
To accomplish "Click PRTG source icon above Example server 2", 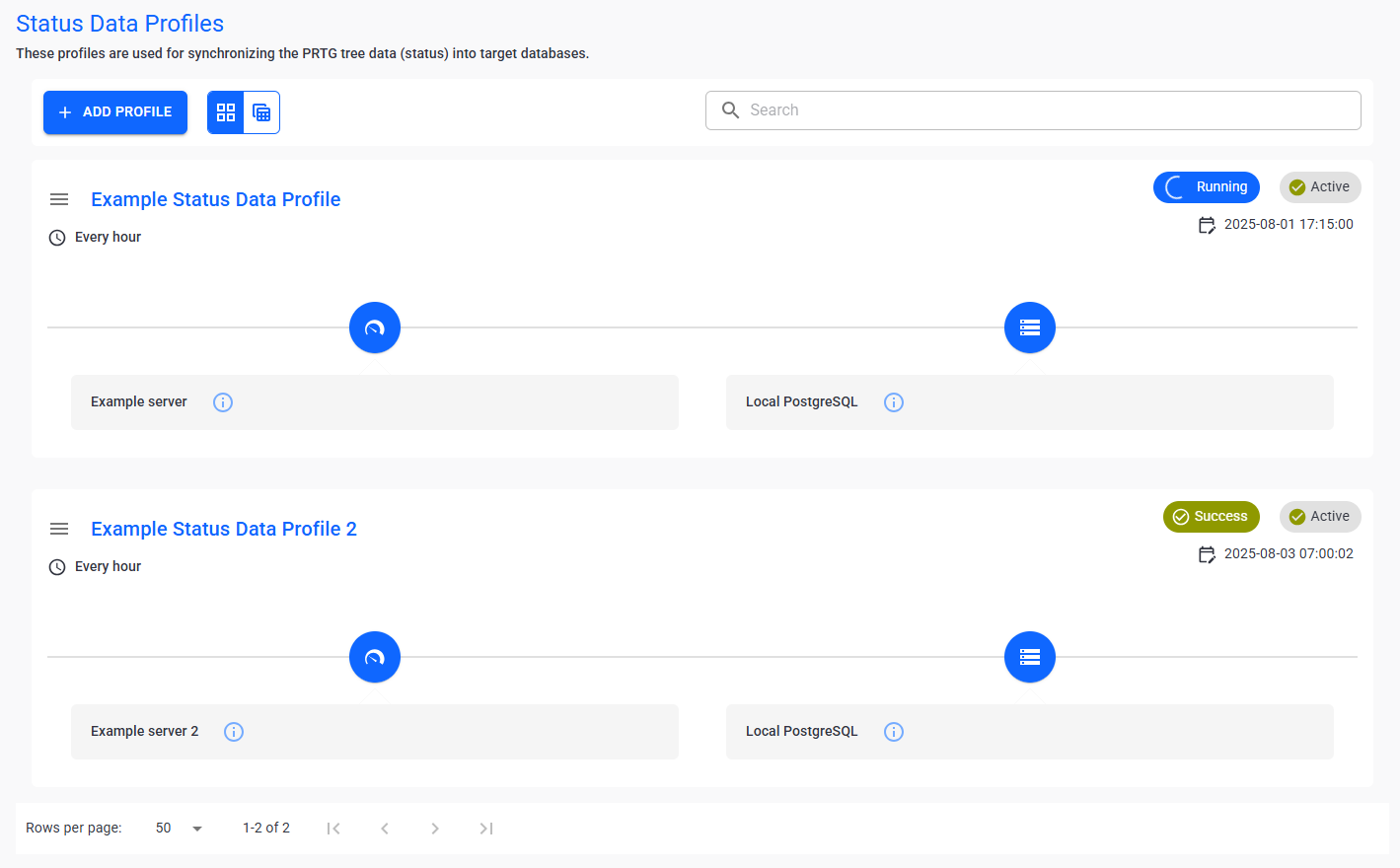I will point(375,657).
